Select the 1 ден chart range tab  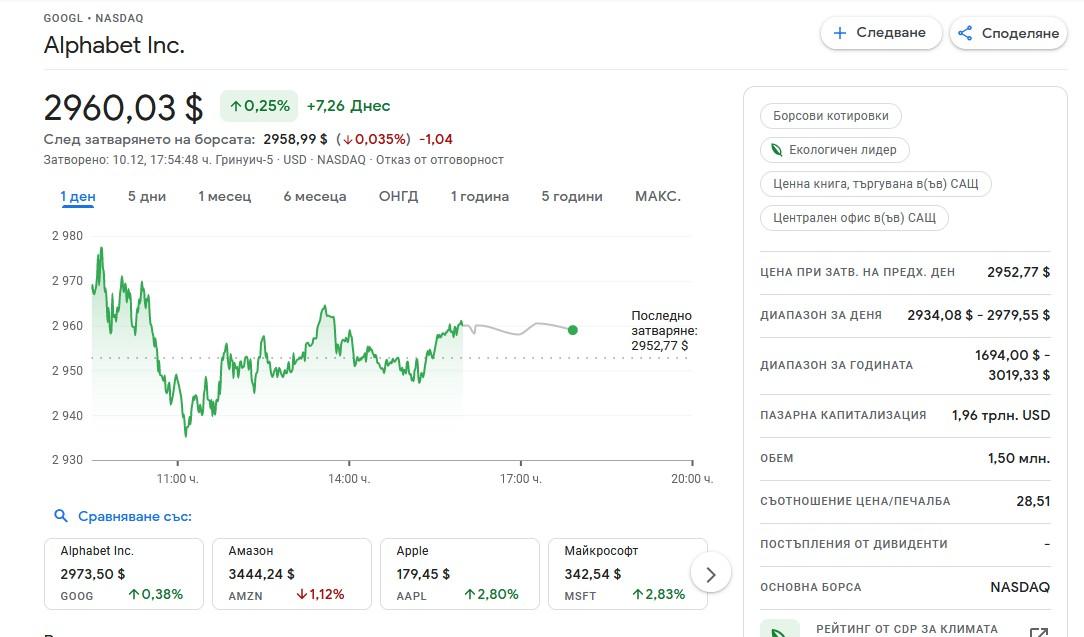coord(77,196)
